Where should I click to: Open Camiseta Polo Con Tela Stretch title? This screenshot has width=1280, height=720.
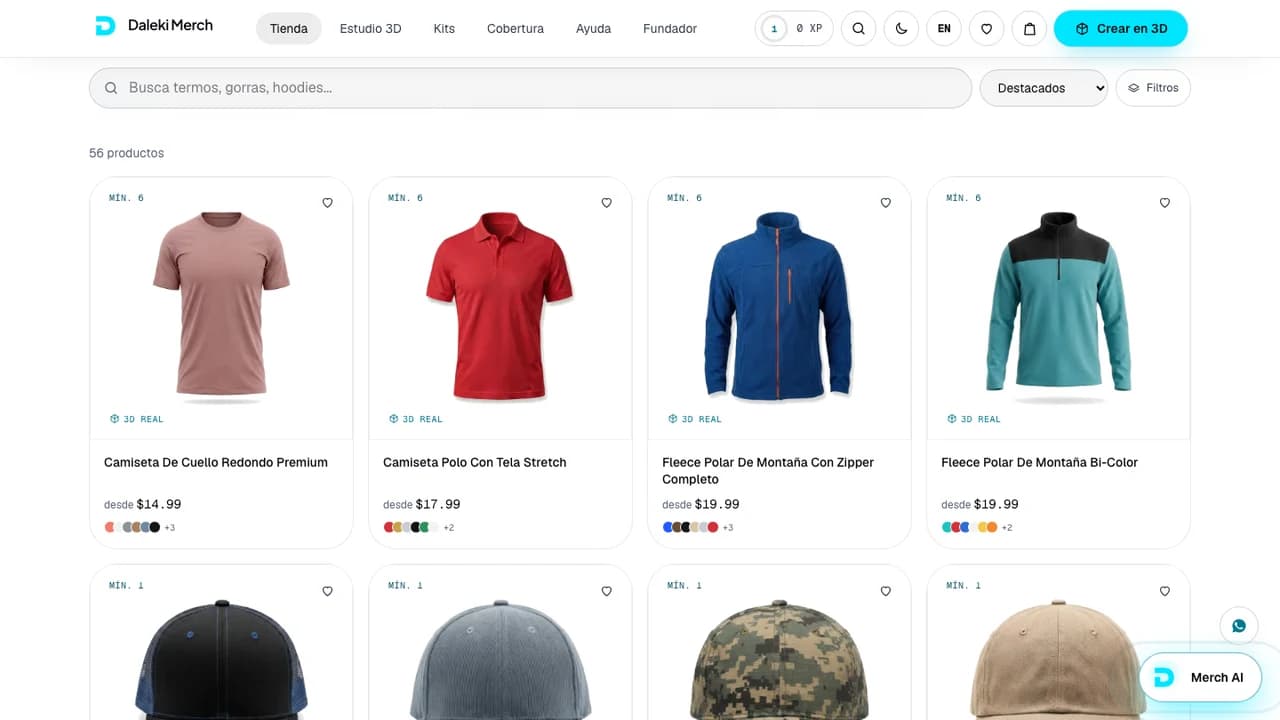point(475,462)
